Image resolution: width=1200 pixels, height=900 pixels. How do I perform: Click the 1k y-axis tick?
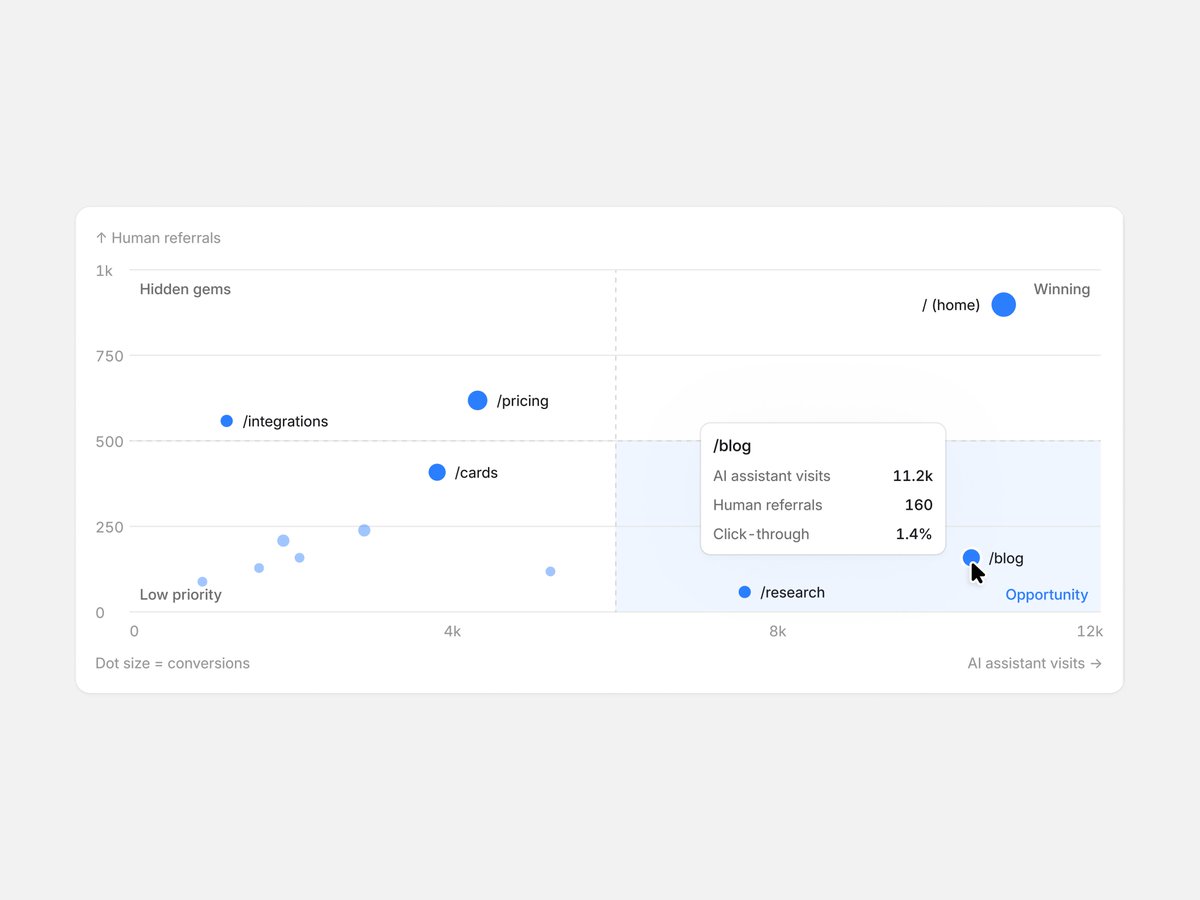tap(105, 271)
